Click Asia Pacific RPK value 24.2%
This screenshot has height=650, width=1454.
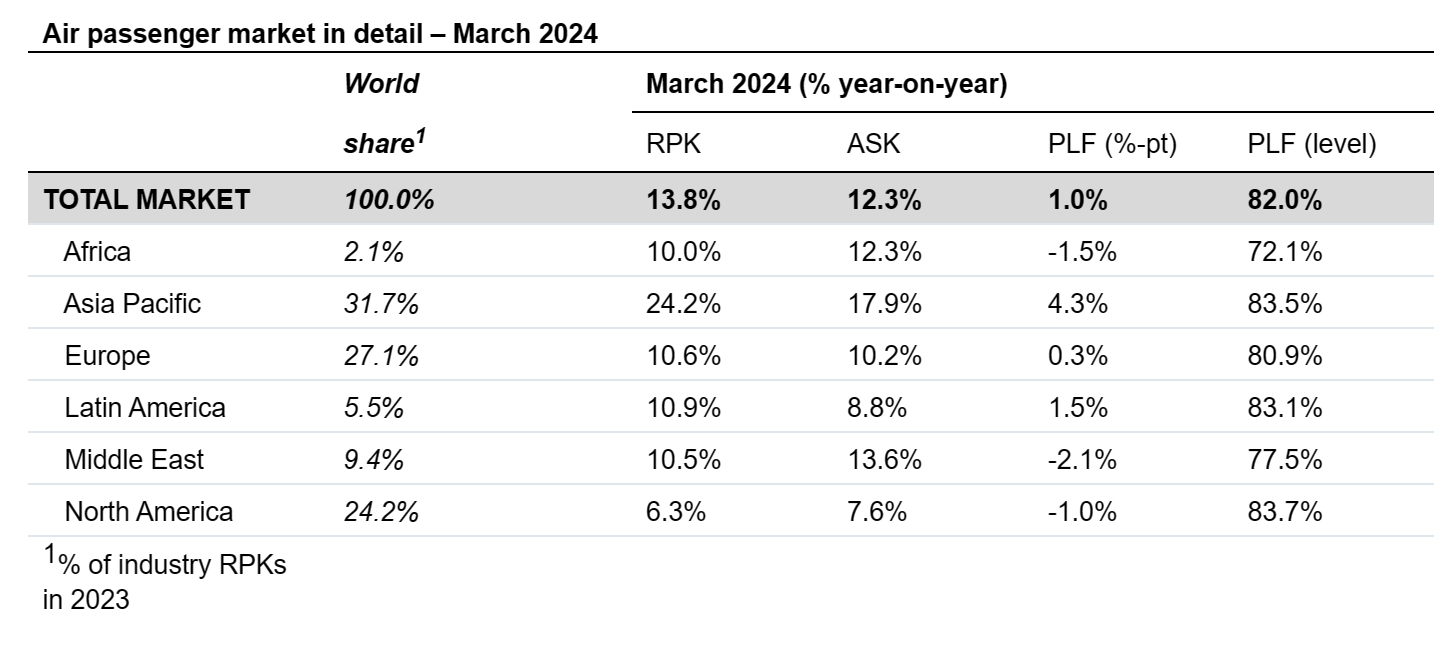tap(684, 304)
